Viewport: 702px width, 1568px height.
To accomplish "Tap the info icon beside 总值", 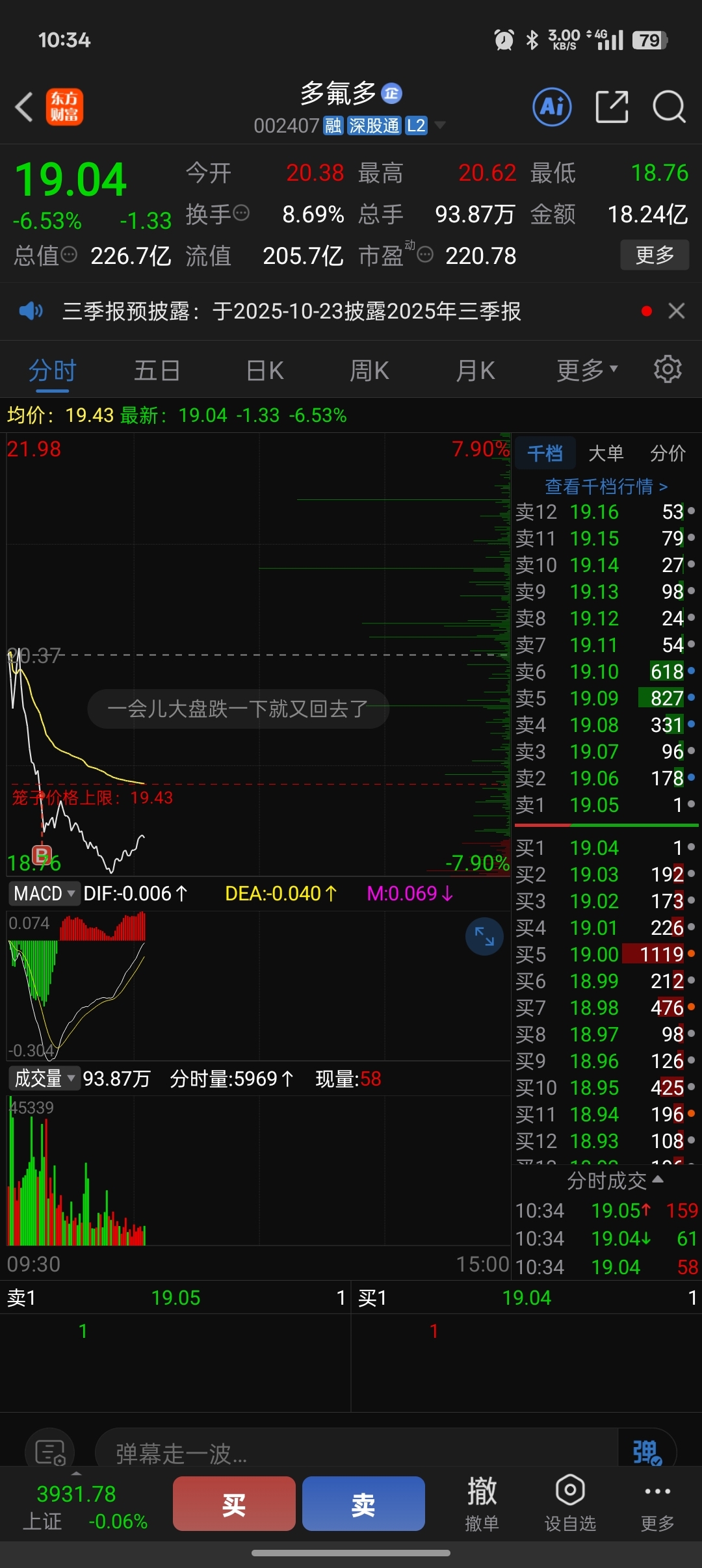I will (x=69, y=254).
